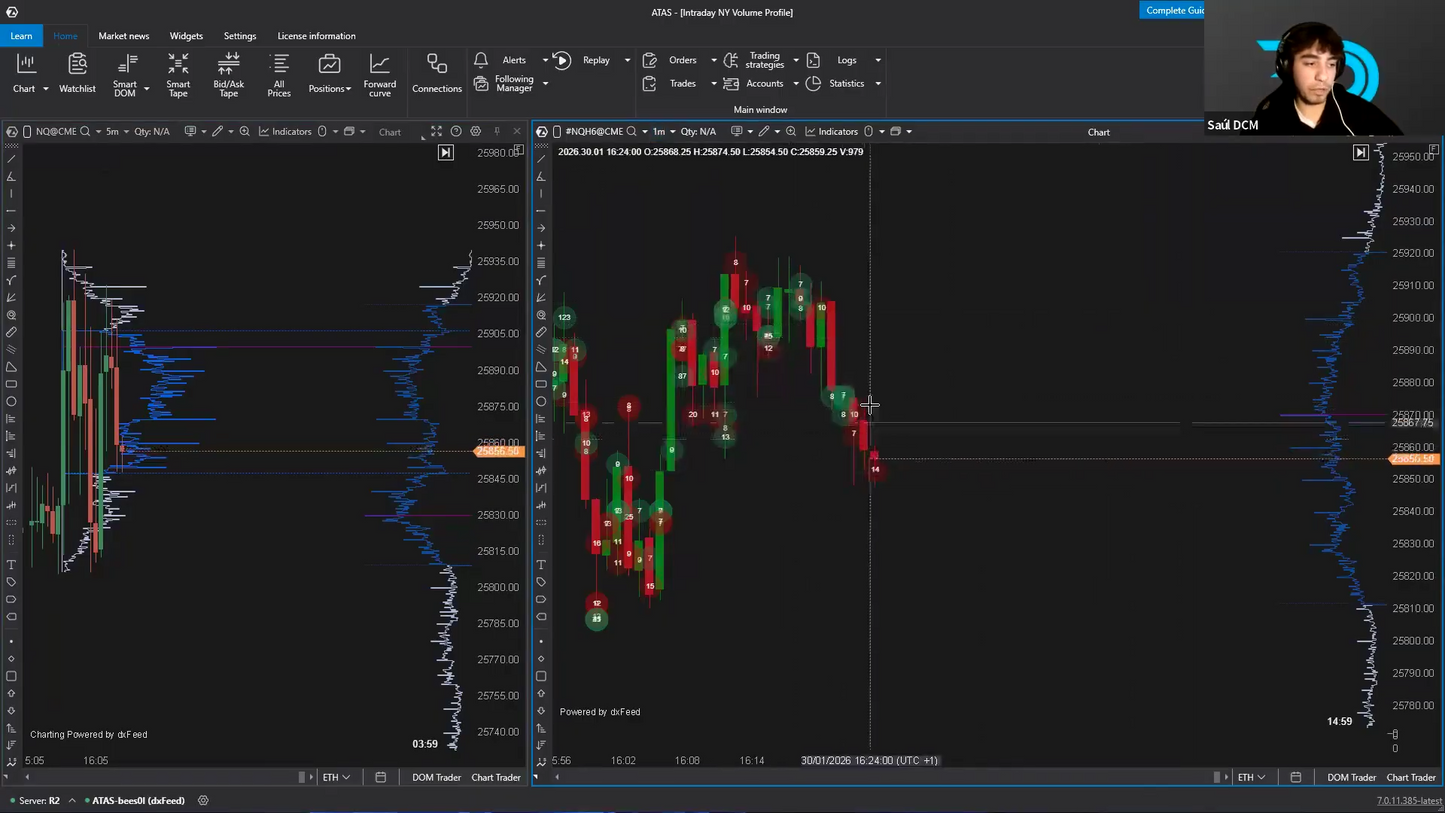
Task: Toggle jump-to-latest-bar arrow on the chart
Action: click(446, 152)
